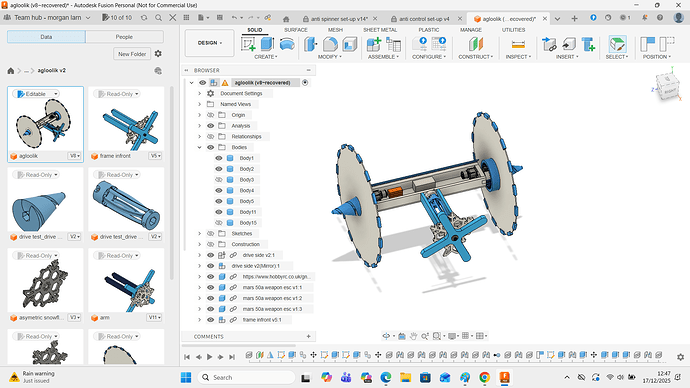Switch to the SHEET METAL tab
690x388 pixels.
tap(380, 30)
